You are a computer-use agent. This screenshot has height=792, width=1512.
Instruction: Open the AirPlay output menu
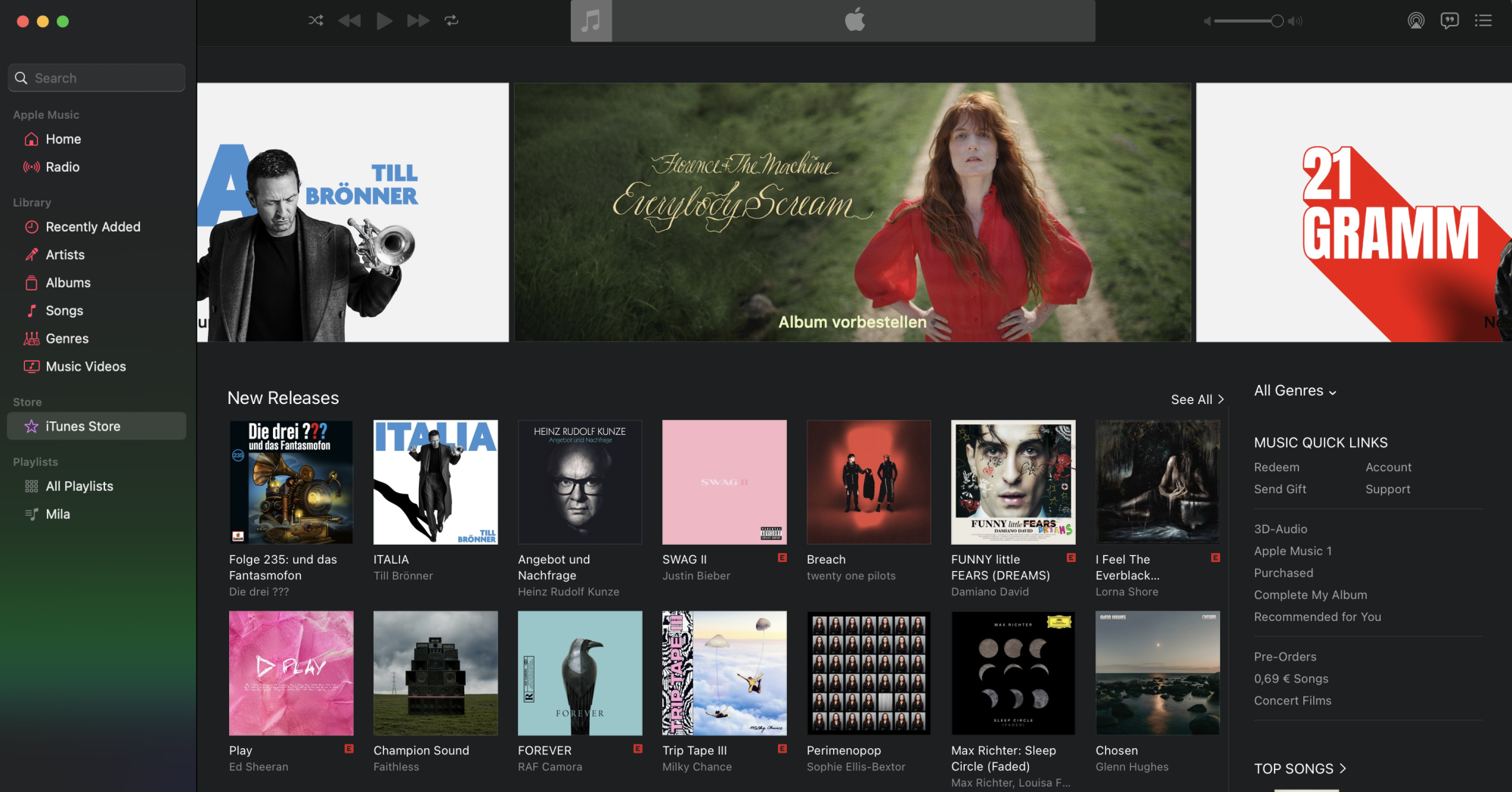pyautogui.click(x=1416, y=20)
